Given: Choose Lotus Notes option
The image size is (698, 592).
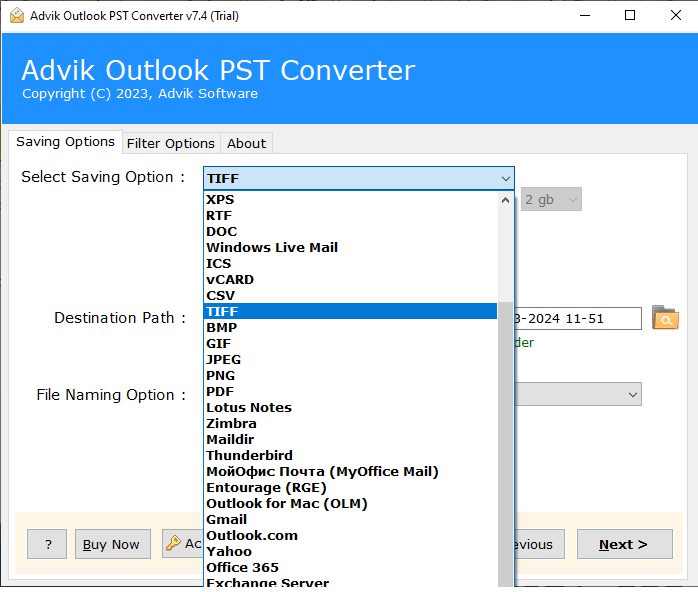Looking at the screenshot, I should point(350,408).
